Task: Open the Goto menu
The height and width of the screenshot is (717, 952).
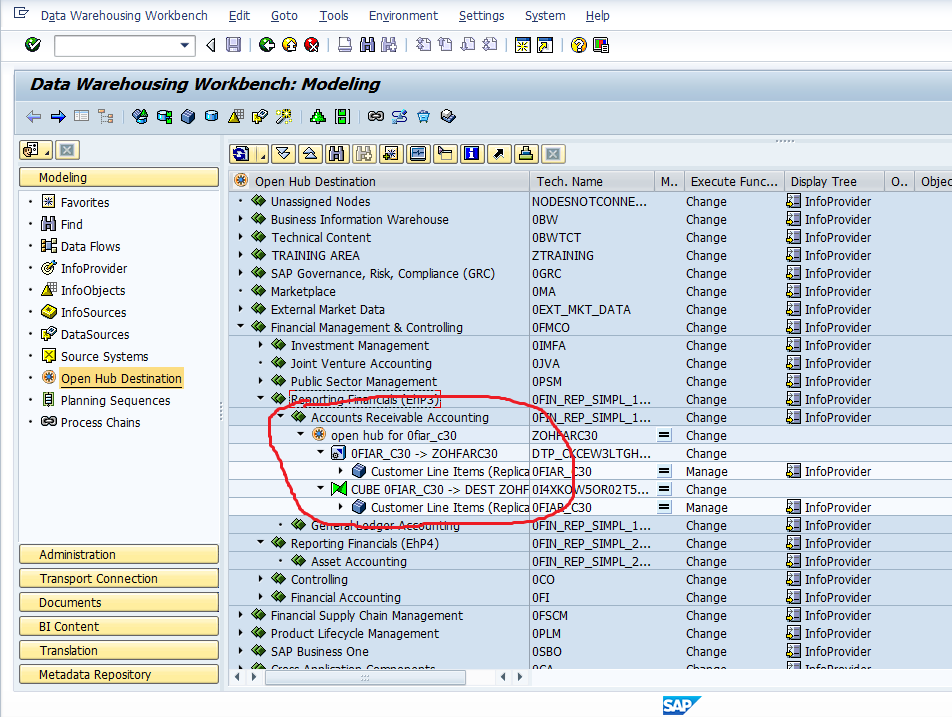Action: point(284,16)
